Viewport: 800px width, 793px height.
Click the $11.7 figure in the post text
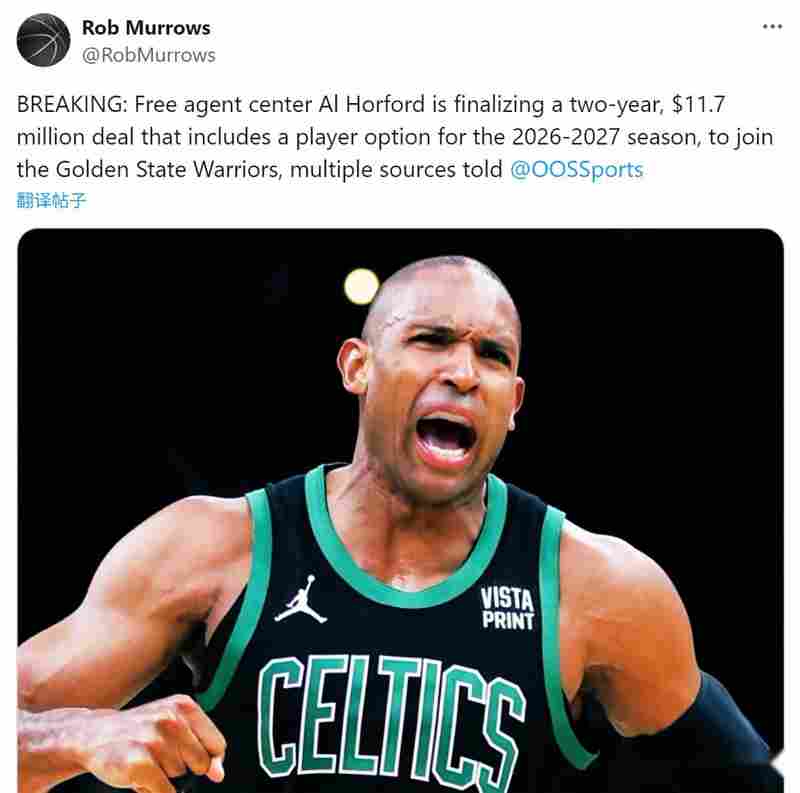pos(698,105)
